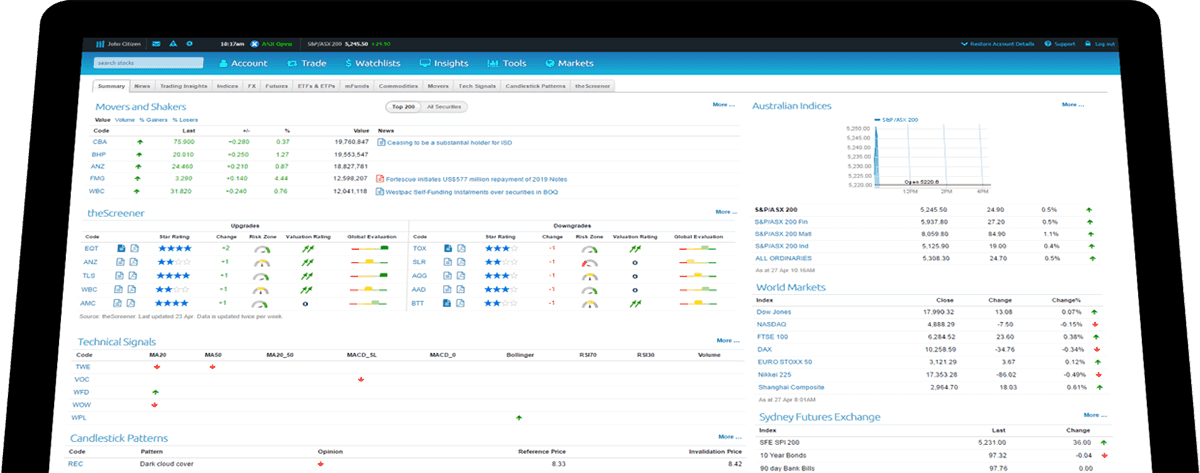Open the Westpac Self-Funding news document icon
Screen dimensions: 1200x473
tap(382, 191)
